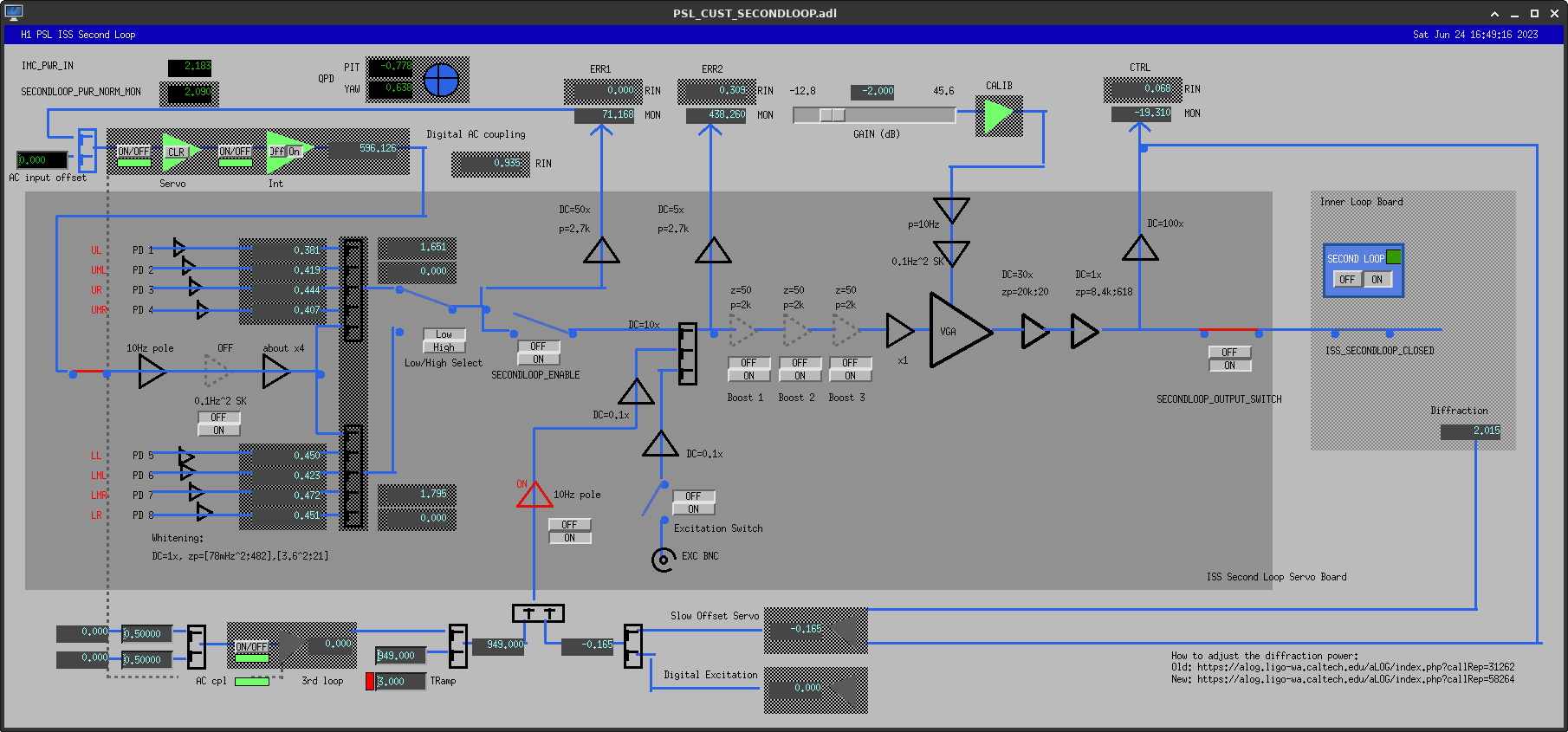Click the VGA amplifier triangle
The height and width of the screenshot is (732, 1568).
tap(957, 331)
